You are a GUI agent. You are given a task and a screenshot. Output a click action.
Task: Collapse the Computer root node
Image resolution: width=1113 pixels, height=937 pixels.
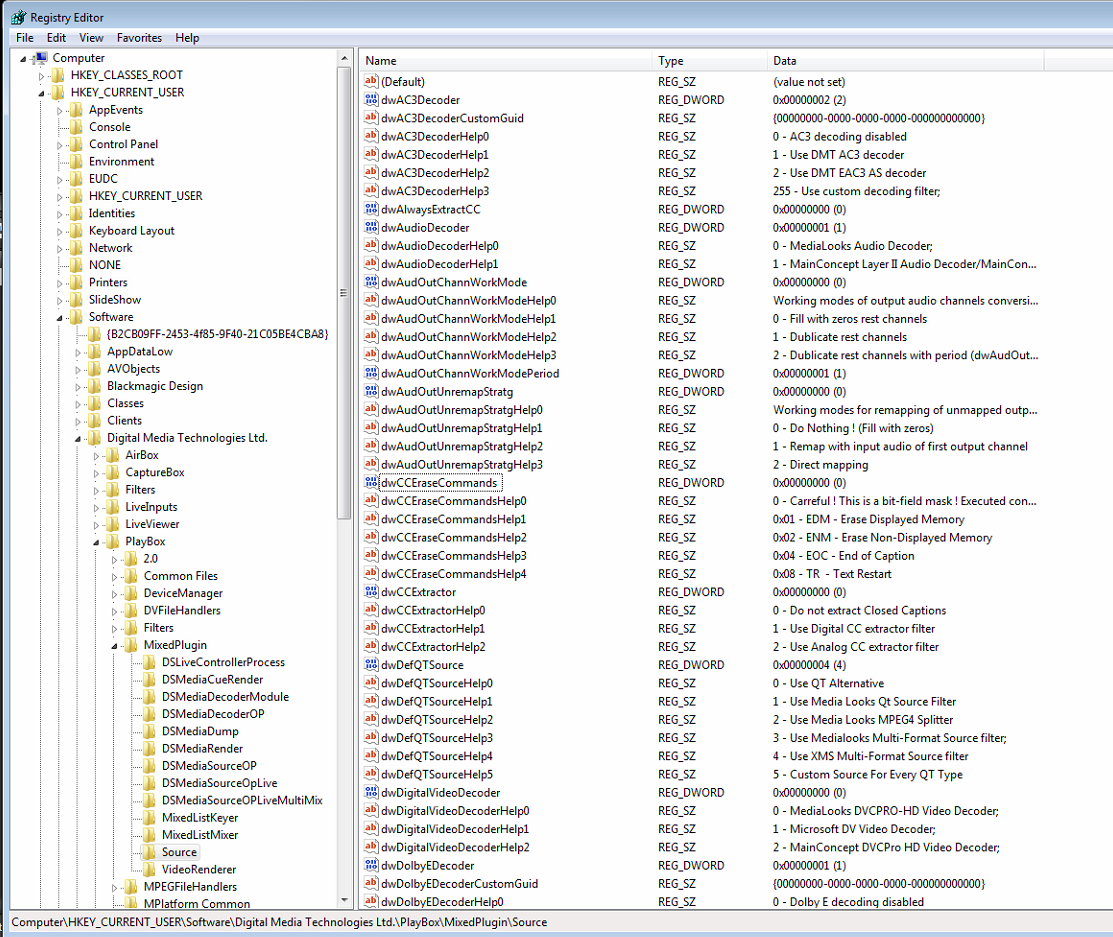tap(23, 59)
